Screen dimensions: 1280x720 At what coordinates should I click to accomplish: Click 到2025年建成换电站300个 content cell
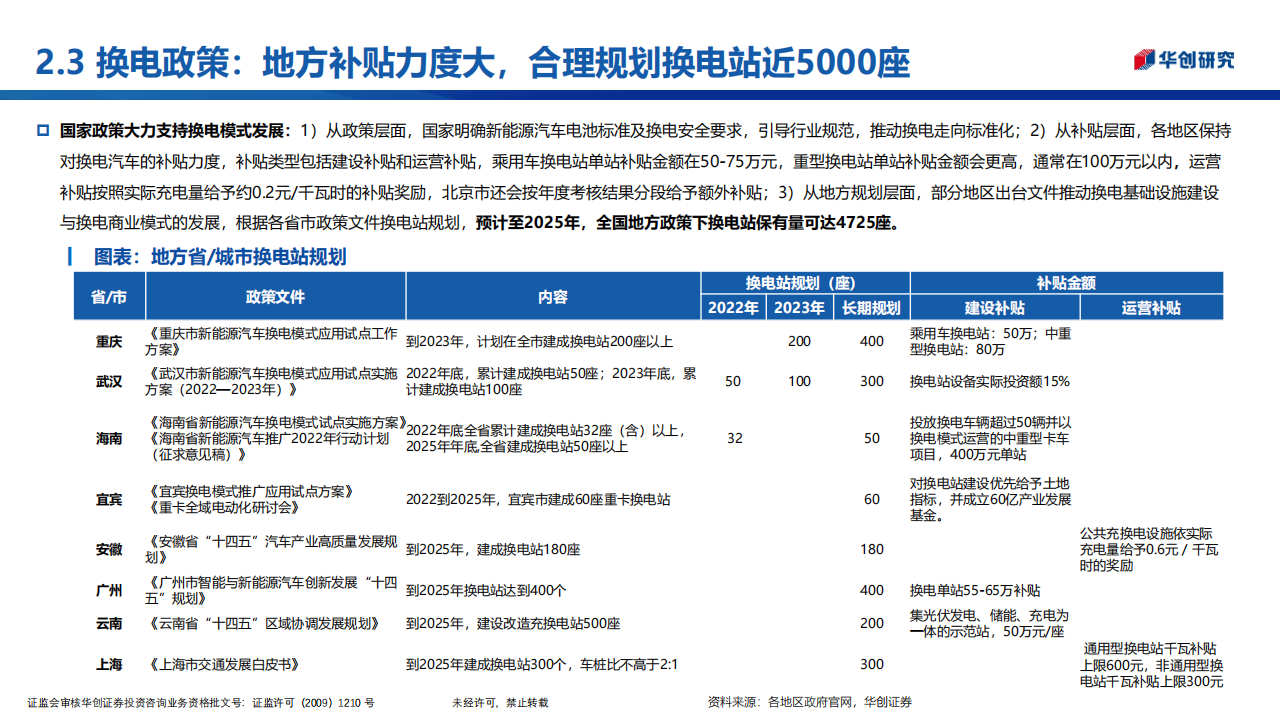coord(542,664)
